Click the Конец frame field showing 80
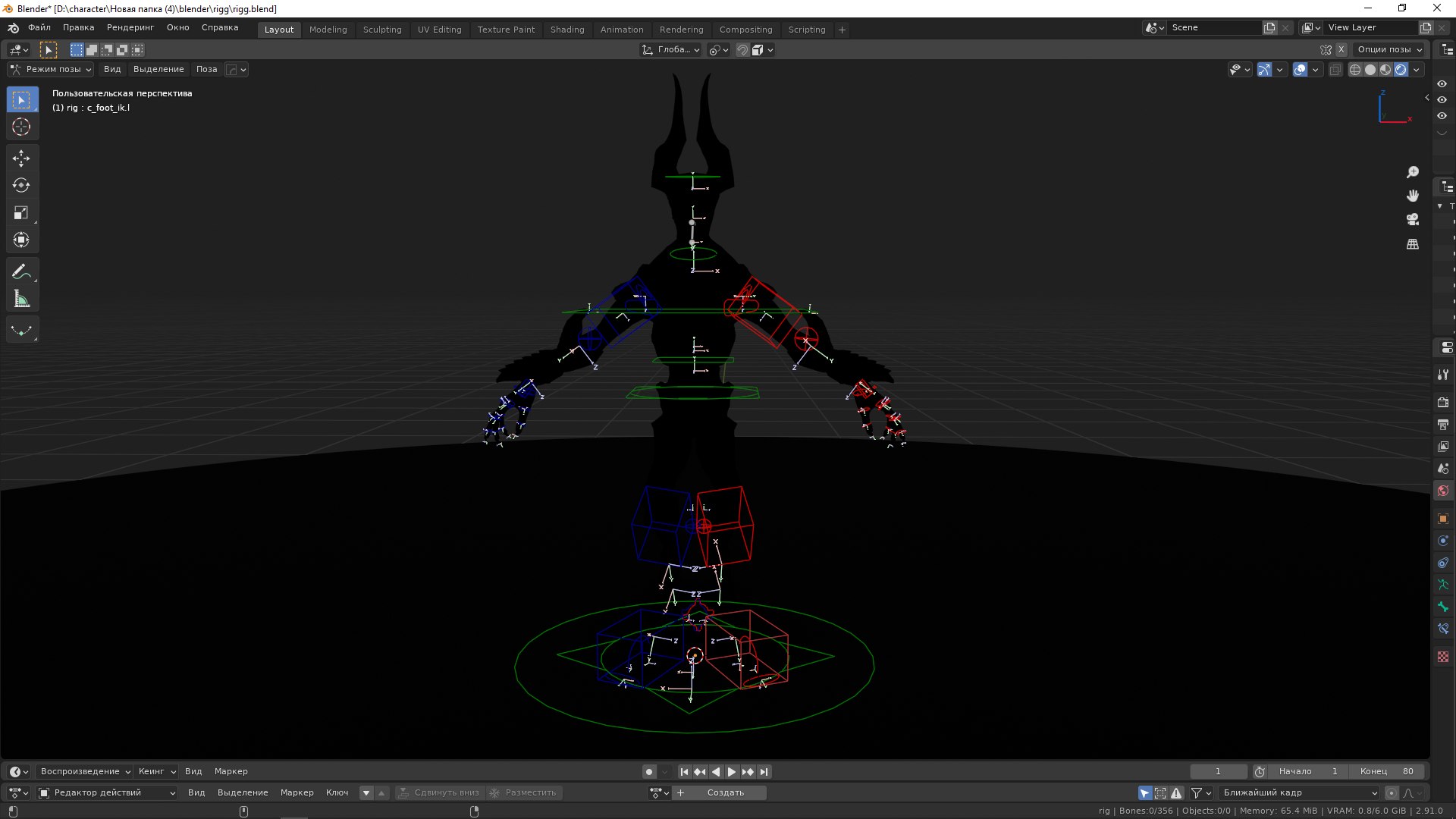This screenshot has height=819, width=1456. coord(1388,771)
